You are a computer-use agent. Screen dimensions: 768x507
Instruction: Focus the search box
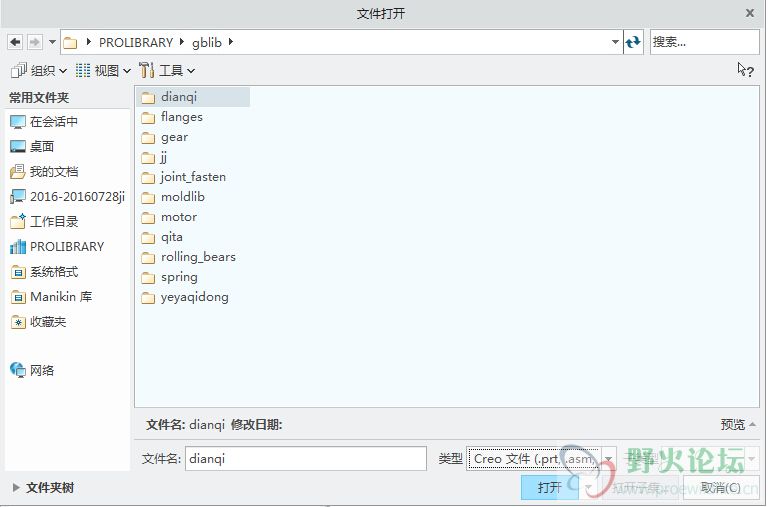704,42
